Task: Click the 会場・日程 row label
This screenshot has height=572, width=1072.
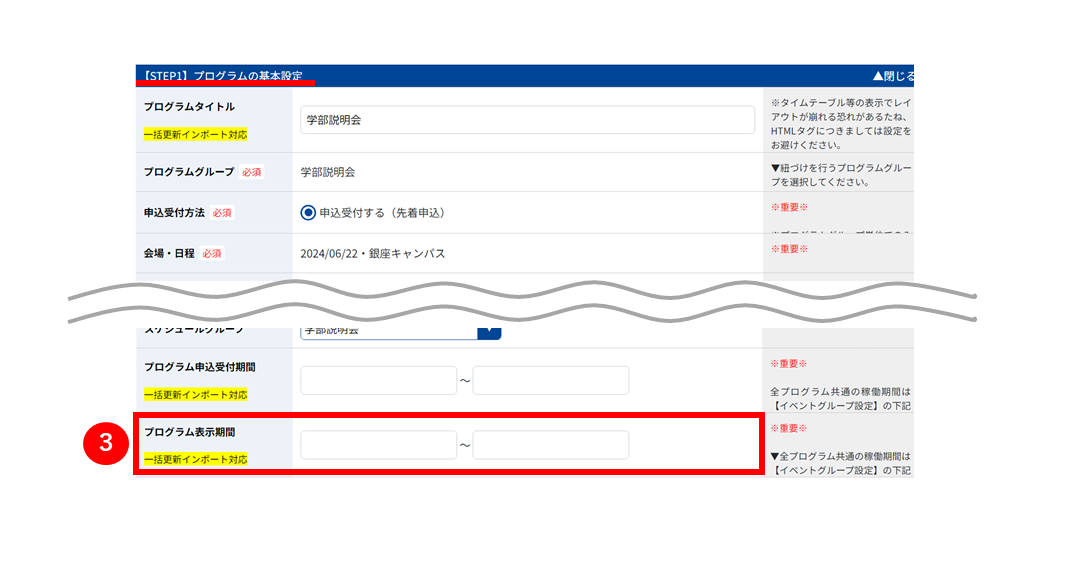Action: 169,254
